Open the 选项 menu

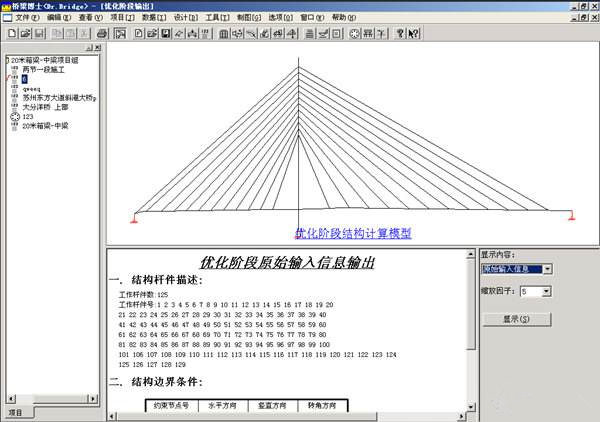point(280,18)
